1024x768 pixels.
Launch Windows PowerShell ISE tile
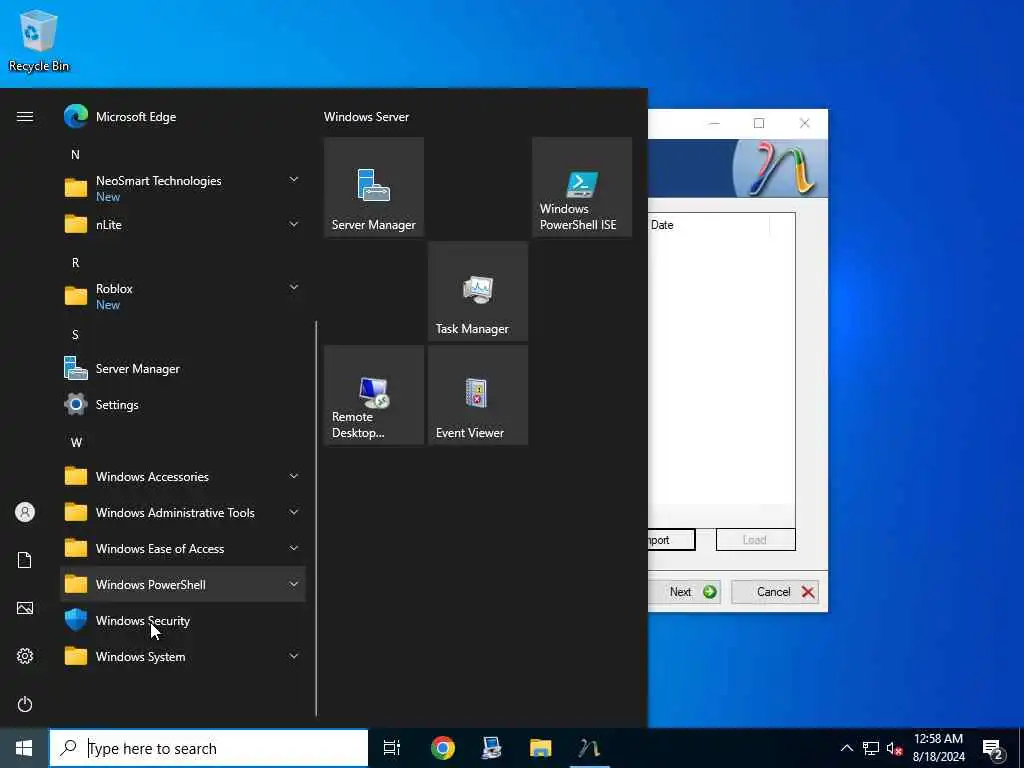[582, 187]
